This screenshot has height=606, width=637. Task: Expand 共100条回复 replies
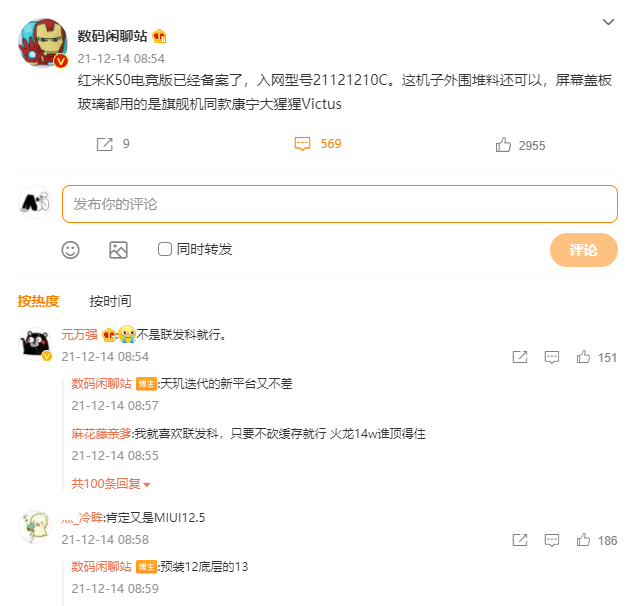point(110,484)
